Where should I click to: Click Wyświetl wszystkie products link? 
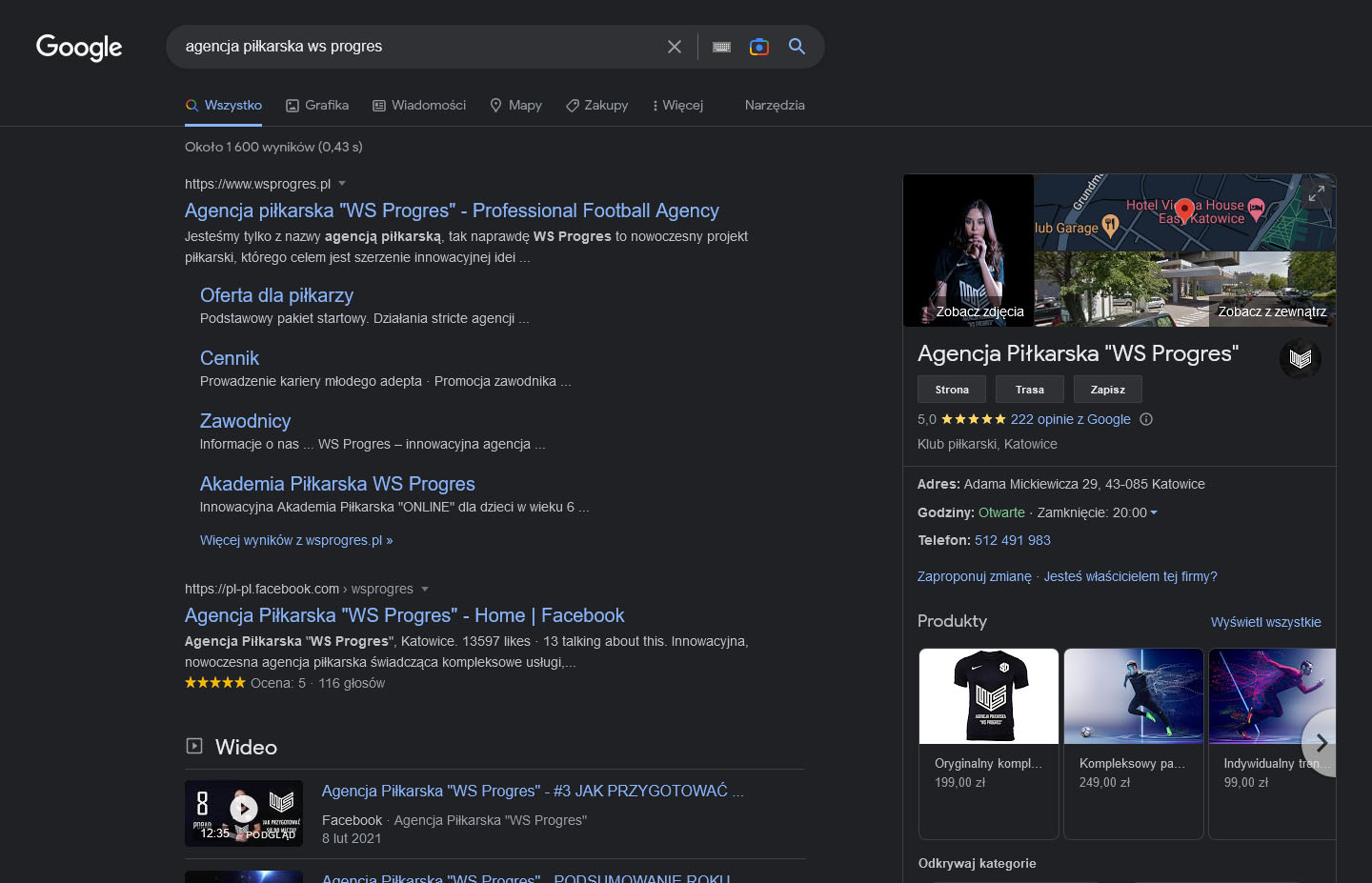tap(1266, 622)
